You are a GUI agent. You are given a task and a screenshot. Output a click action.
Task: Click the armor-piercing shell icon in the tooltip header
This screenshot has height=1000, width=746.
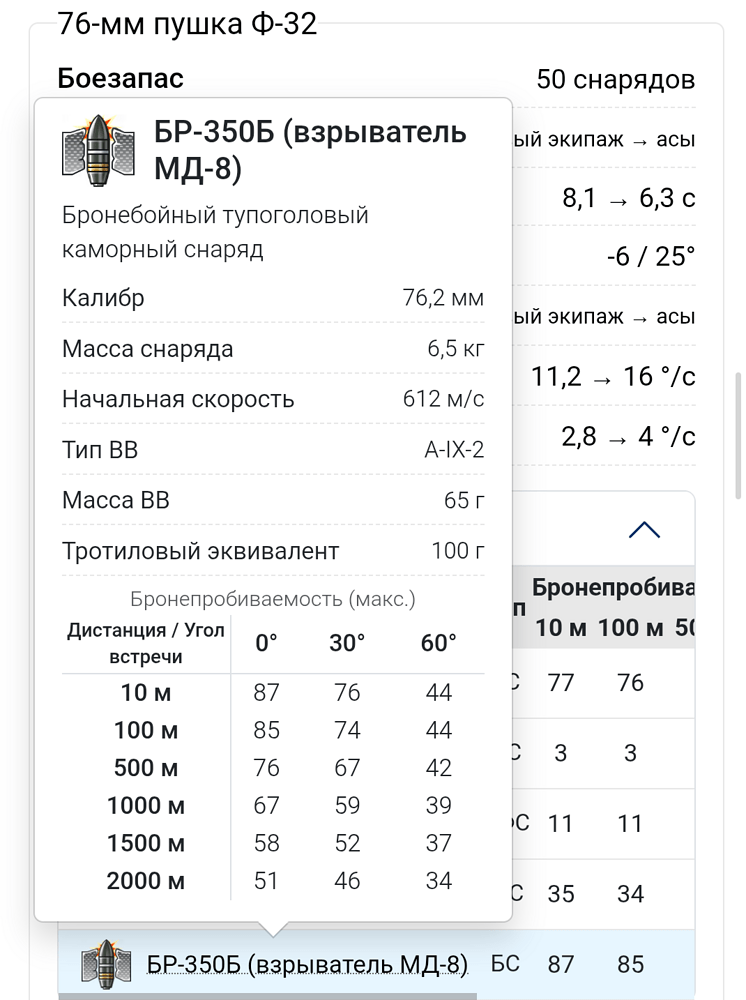pyautogui.click(x=98, y=151)
